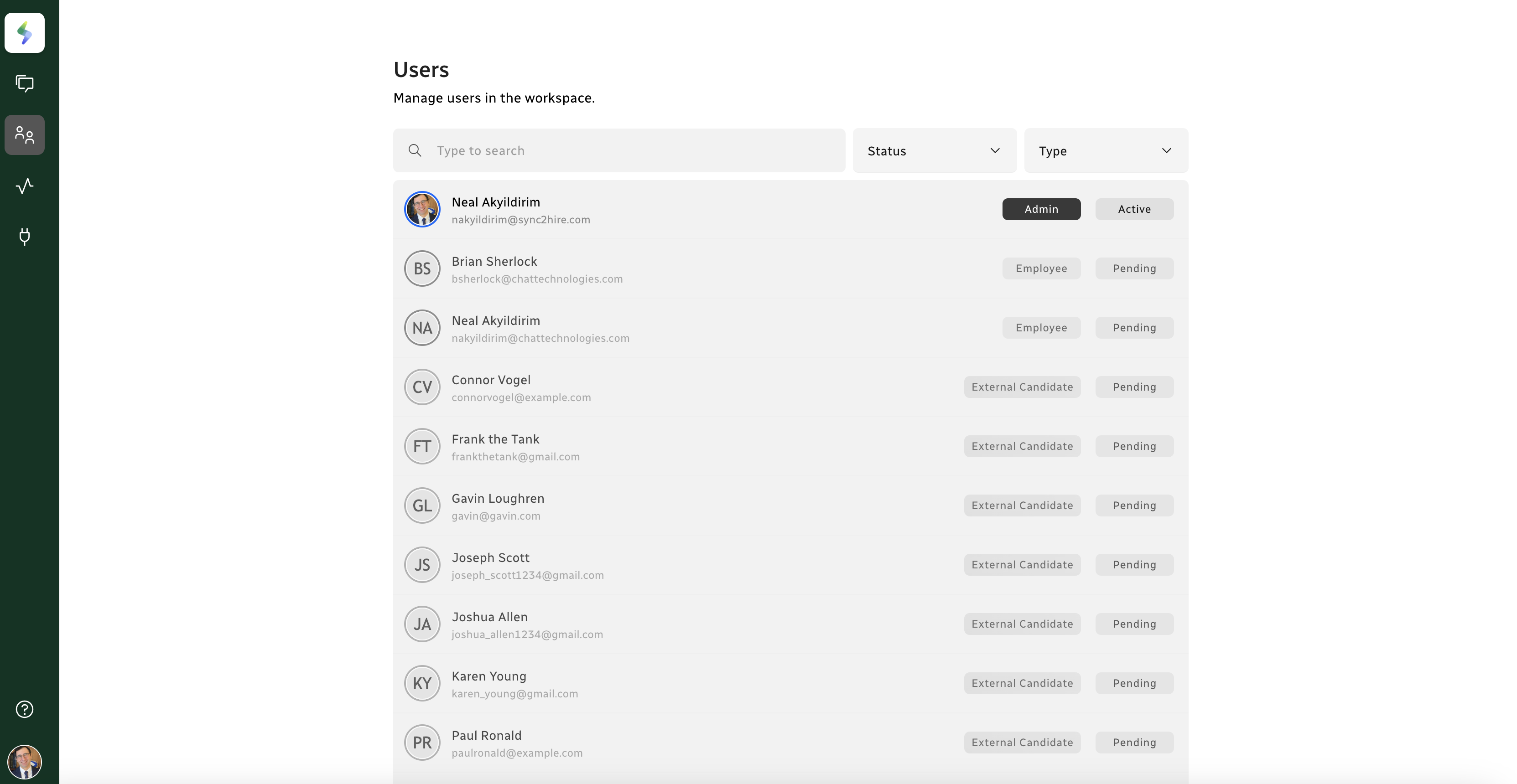Click the KY avatar for Karen Young
The height and width of the screenshot is (784, 1517).
click(422, 683)
